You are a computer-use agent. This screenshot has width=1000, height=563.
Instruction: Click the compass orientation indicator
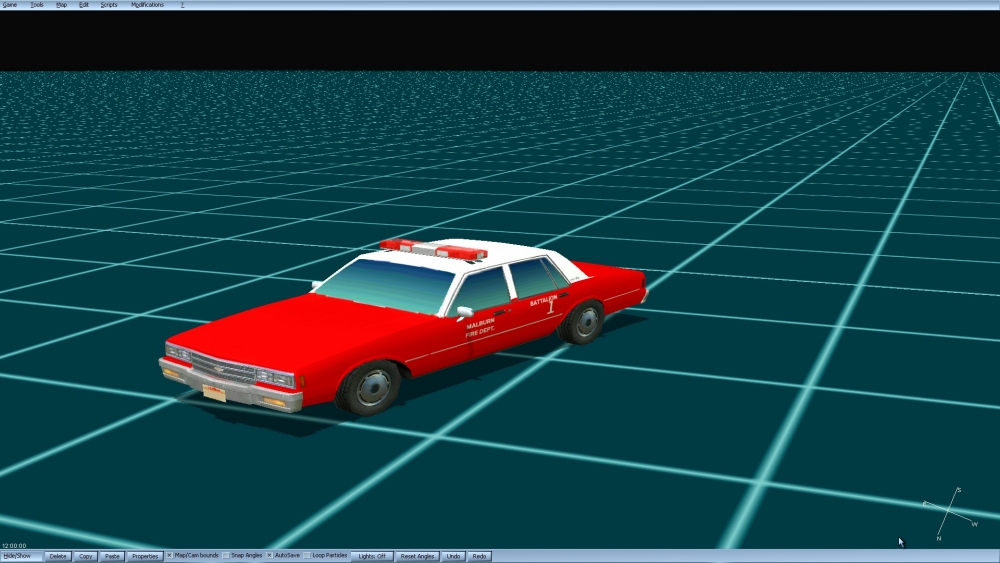pos(951,514)
